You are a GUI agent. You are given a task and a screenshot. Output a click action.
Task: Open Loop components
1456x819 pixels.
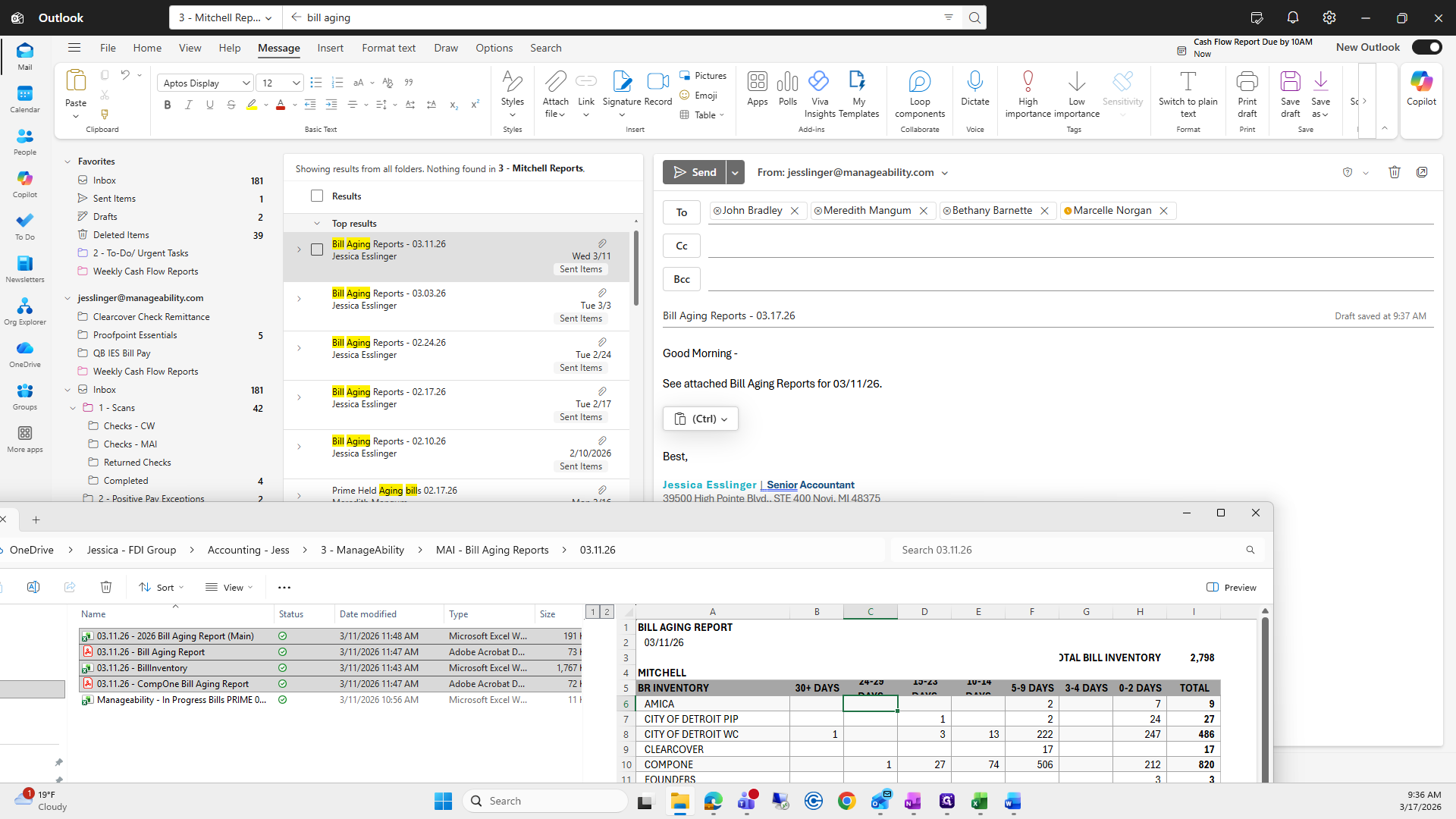(x=919, y=82)
